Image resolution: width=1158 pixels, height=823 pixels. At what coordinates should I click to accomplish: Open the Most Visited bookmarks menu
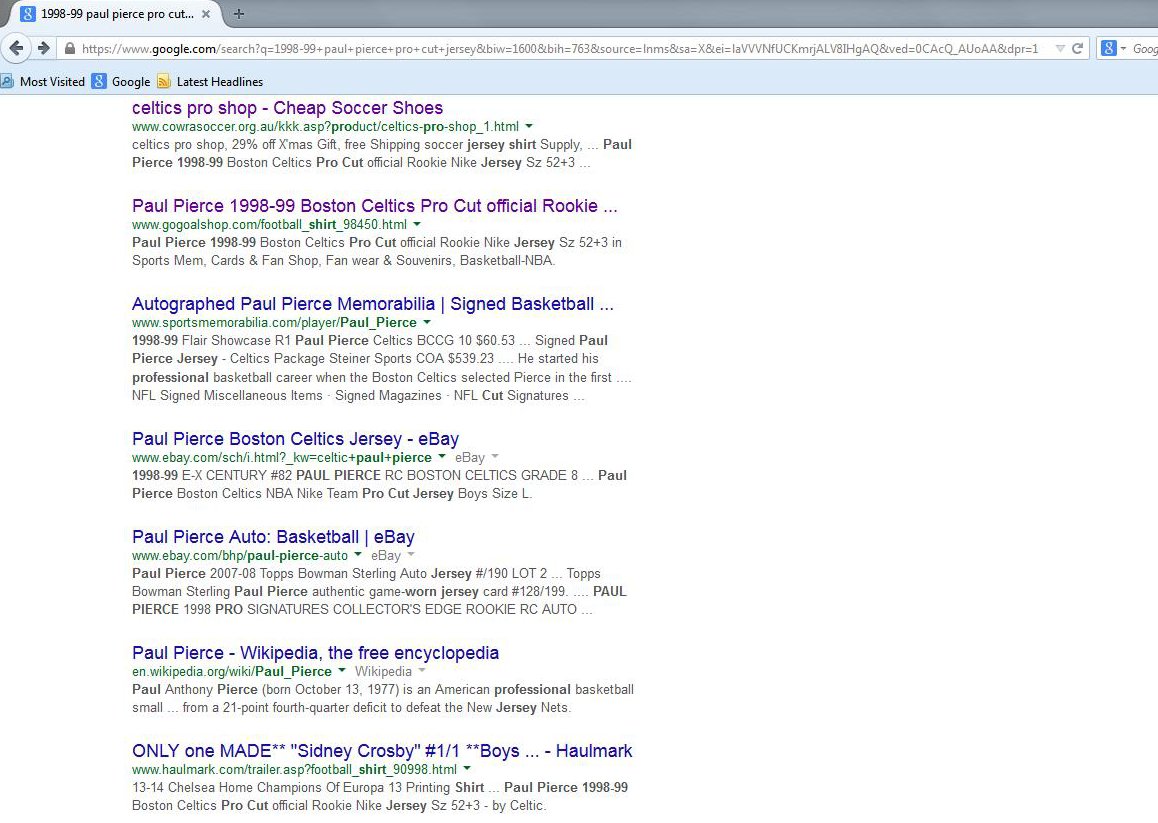click(43, 82)
